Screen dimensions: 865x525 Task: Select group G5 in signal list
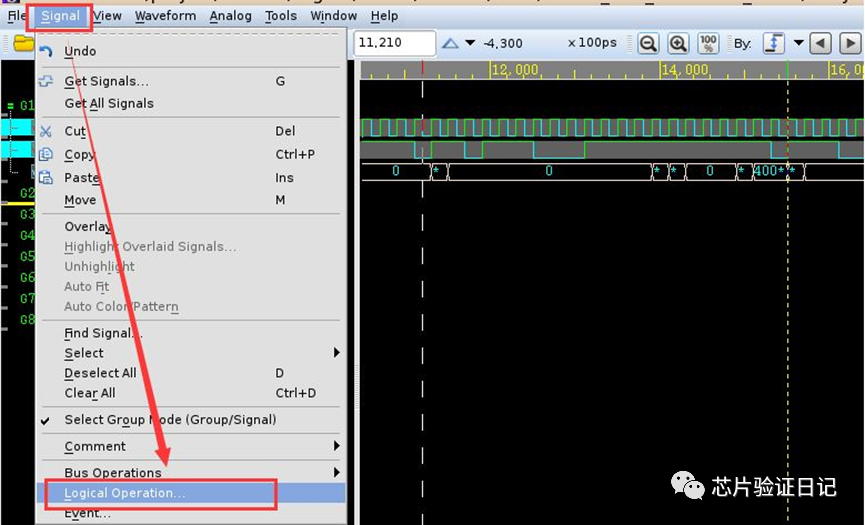(x=26, y=256)
